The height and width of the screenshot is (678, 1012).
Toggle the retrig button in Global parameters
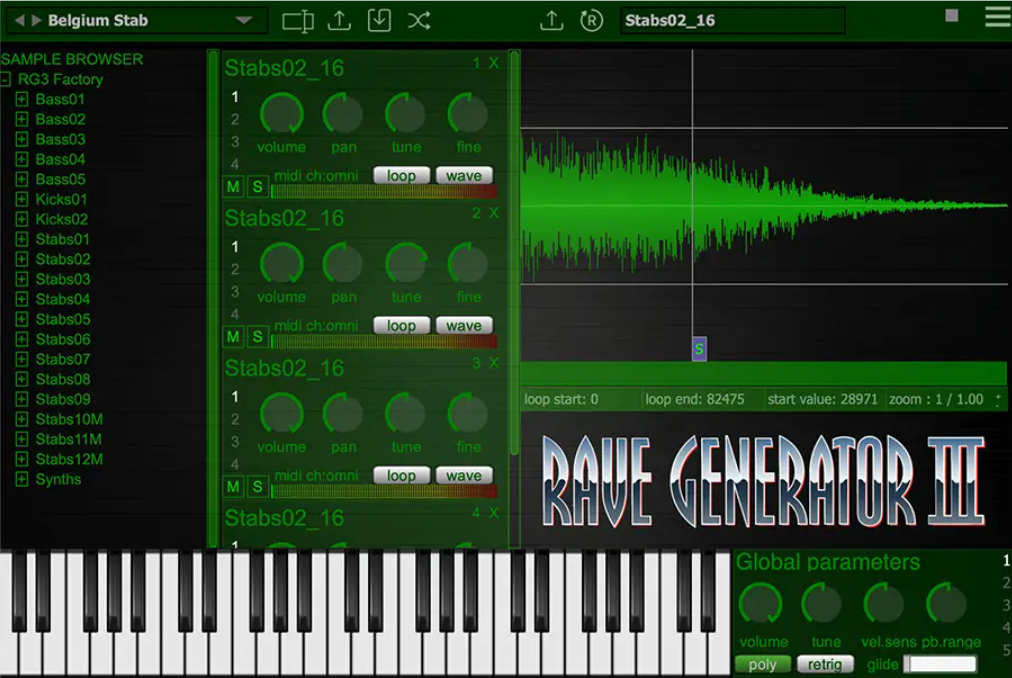coord(825,664)
